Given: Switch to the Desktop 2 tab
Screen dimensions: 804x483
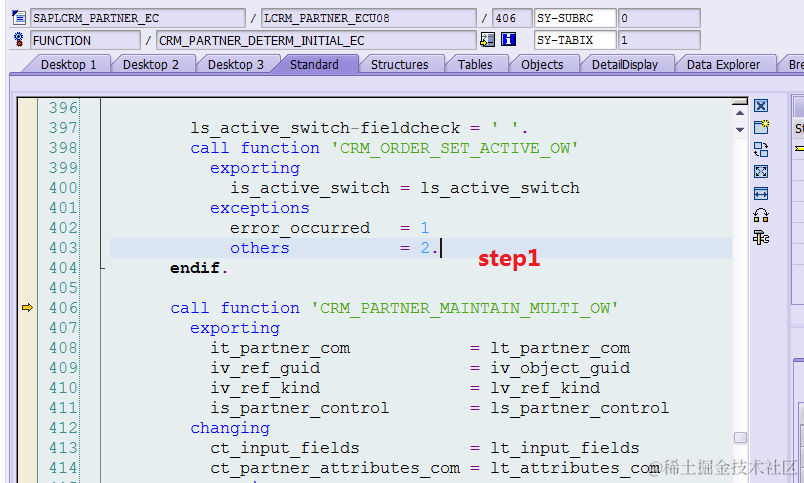Looking at the screenshot, I should (151, 65).
